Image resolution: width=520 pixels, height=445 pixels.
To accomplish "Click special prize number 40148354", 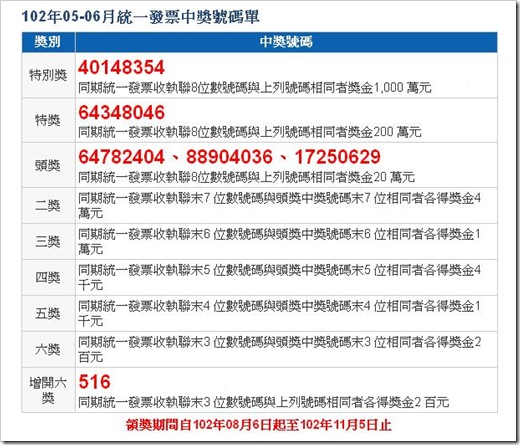I will tap(121, 67).
